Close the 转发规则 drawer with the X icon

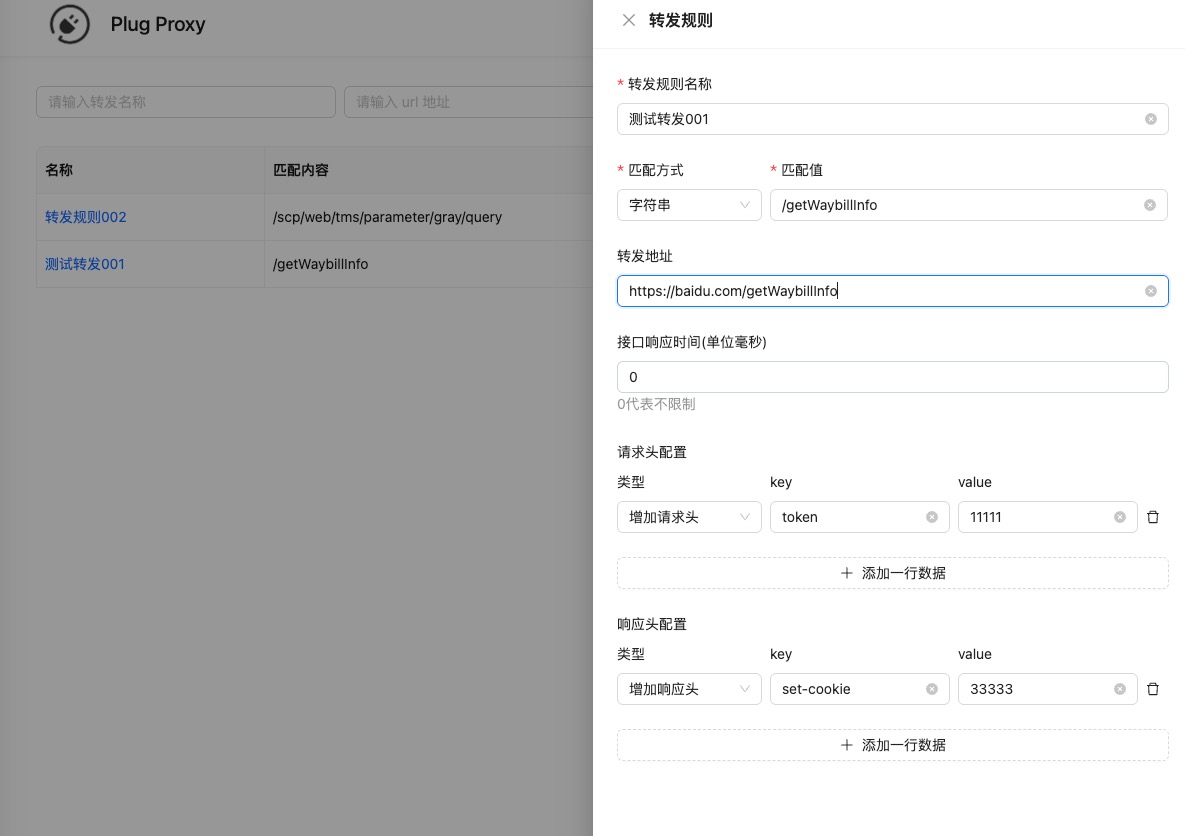628,20
